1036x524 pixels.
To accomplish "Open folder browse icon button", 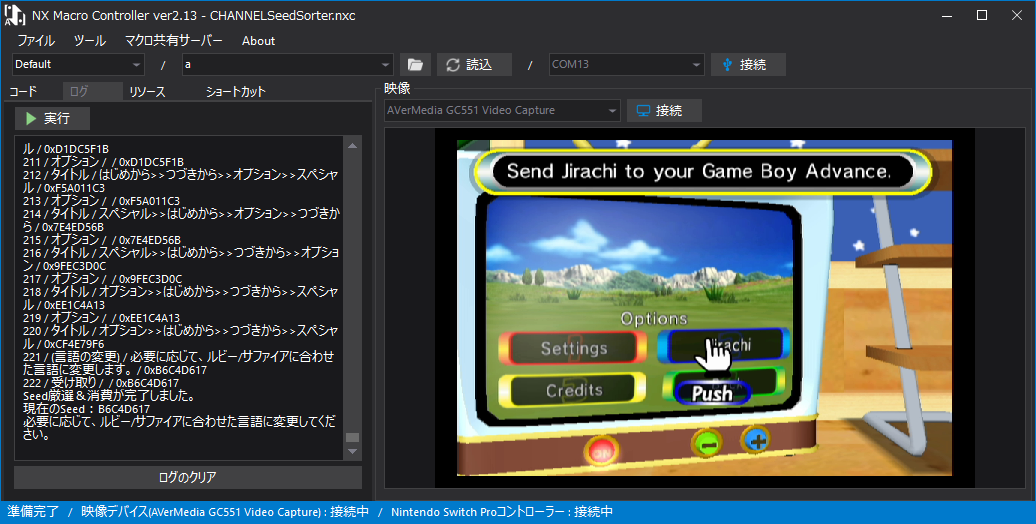I will click(415, 64).
